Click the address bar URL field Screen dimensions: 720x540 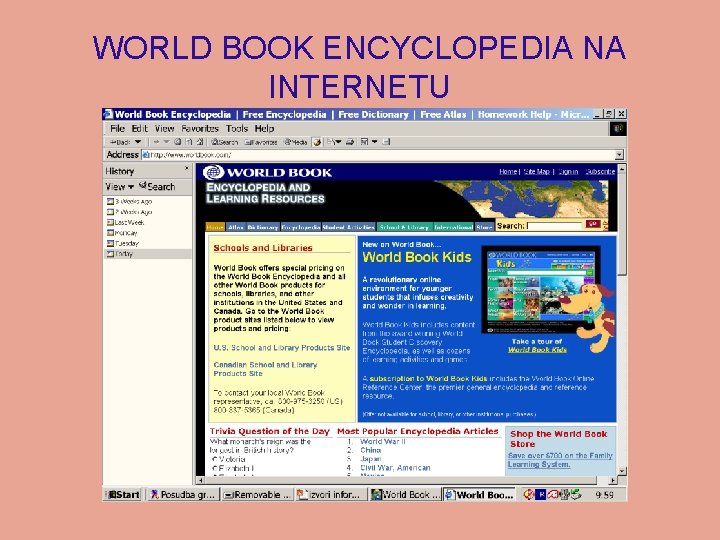click(x=378, y=155)
